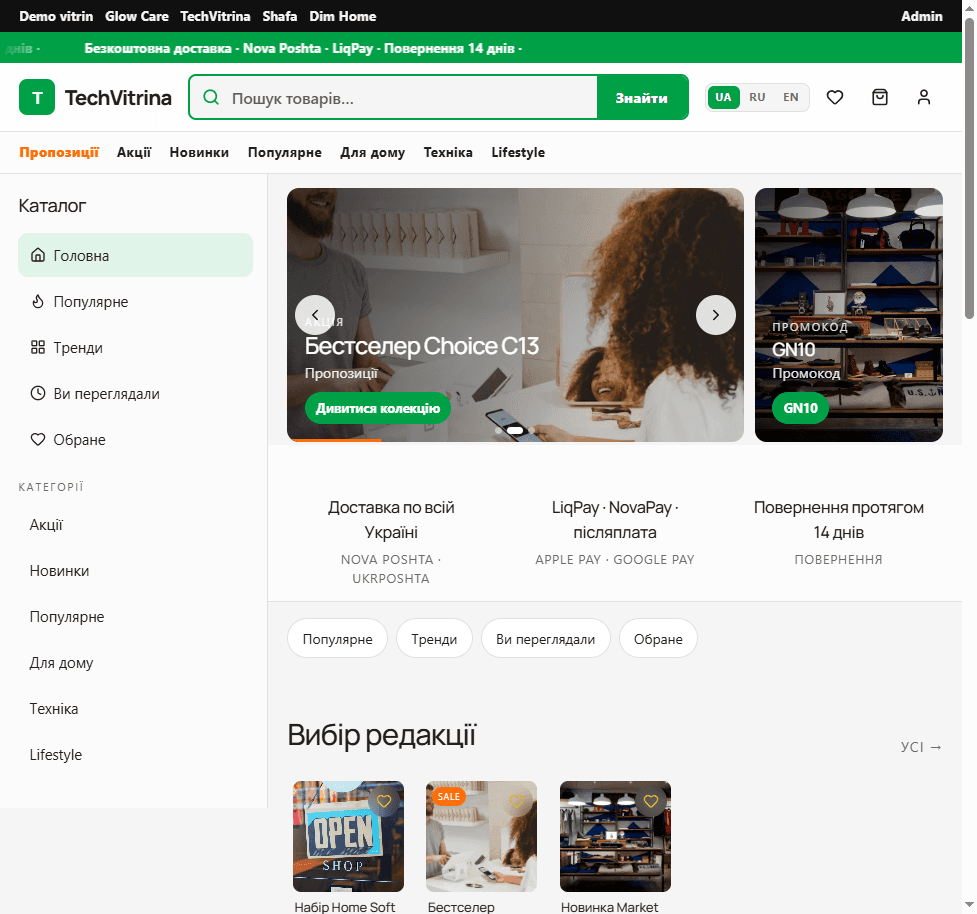Favorite the Набір Home Soft product heart
This screenshot has width=977, height=914.
(384, 801)
